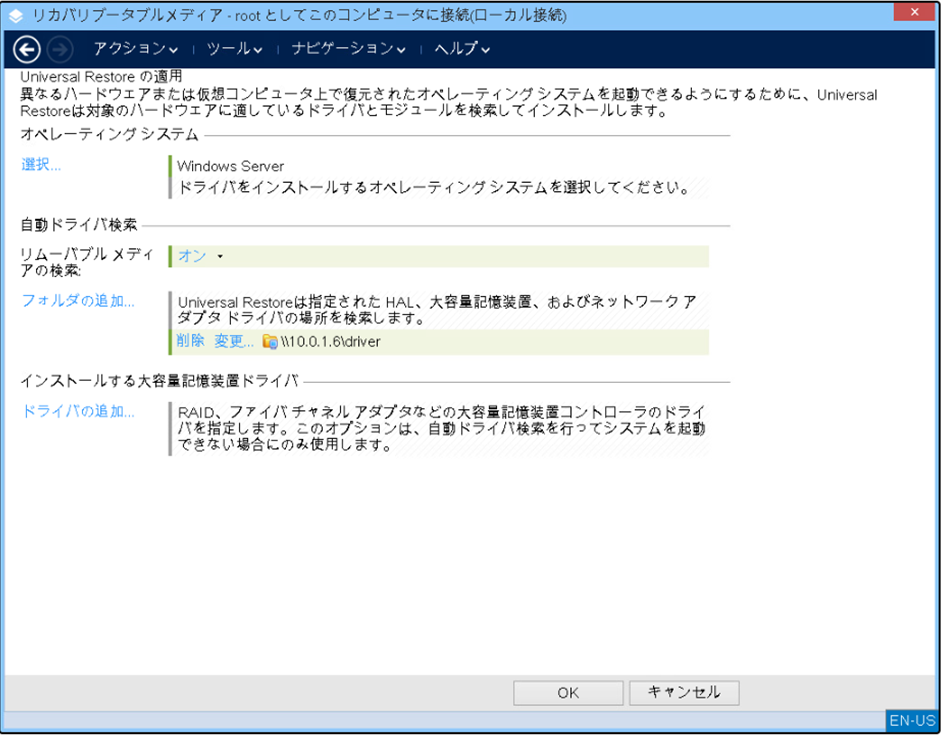Select the Windows Server operating system entry
The height and width of the screenshot is (735, 943).
231,166
